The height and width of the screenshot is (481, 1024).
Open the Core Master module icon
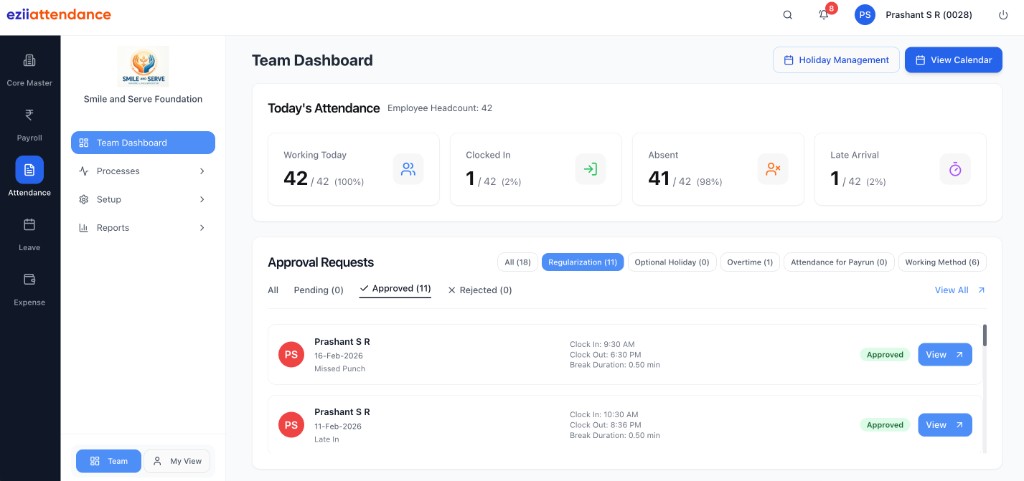pos(29,61)
